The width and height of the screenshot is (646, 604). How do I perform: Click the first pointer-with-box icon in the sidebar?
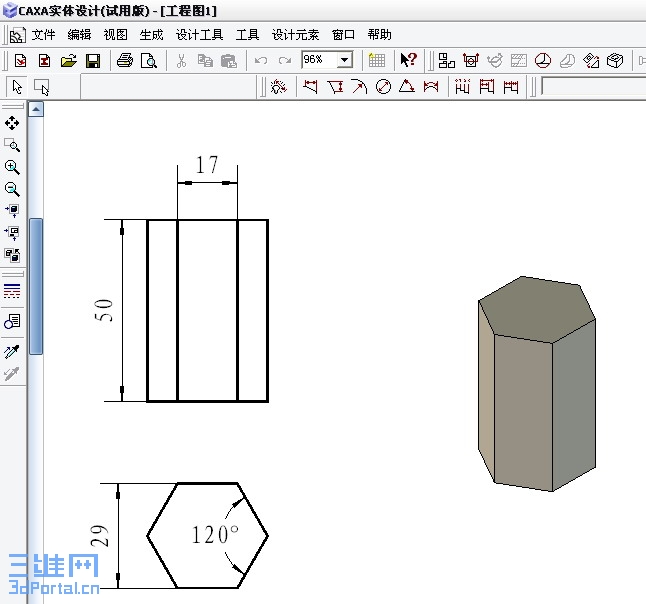[x=12, y=211]
